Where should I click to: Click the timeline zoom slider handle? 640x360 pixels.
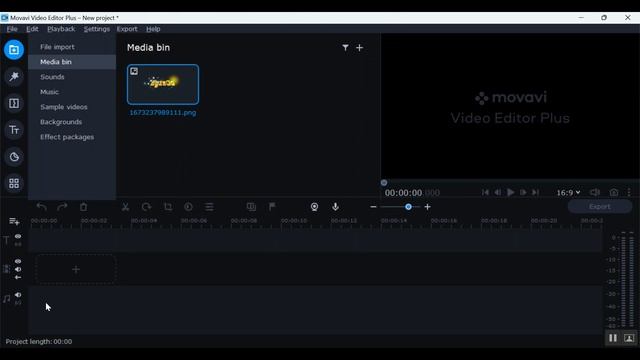click(408, 207)
